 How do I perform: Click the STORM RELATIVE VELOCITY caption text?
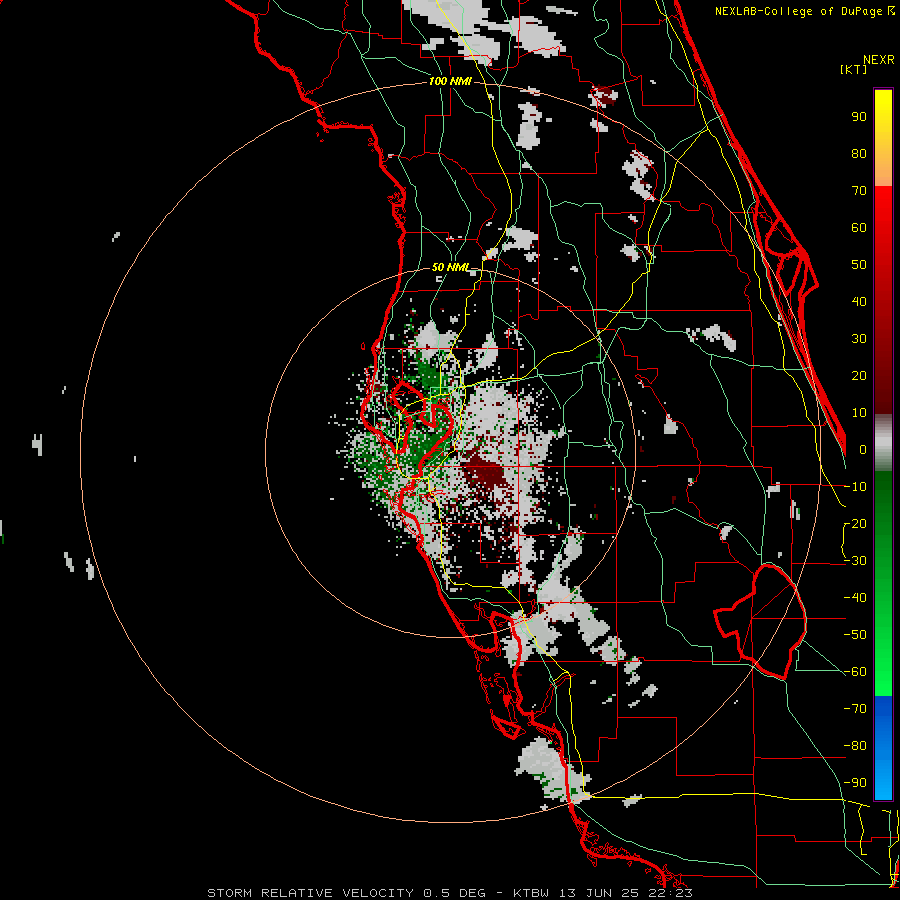310,893
